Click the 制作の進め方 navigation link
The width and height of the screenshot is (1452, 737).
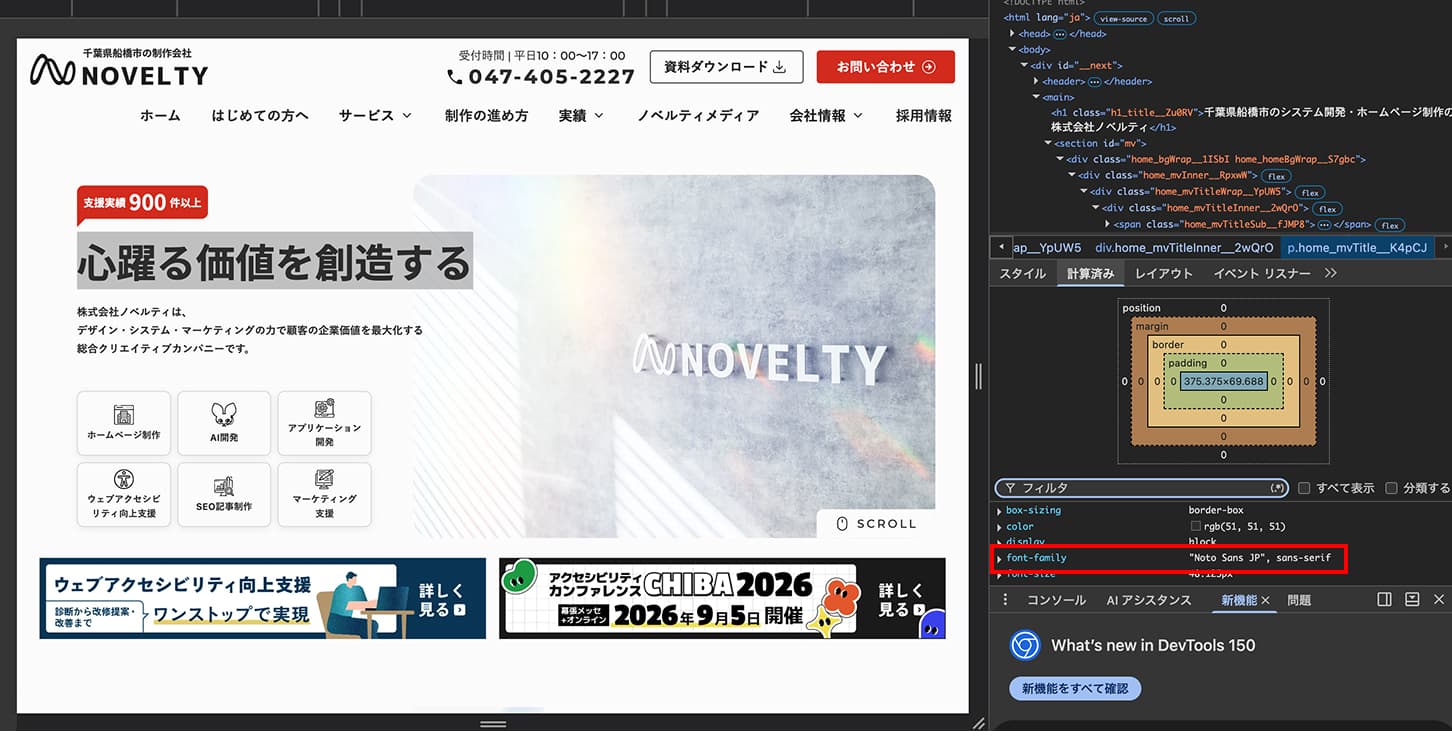(486, 116)
